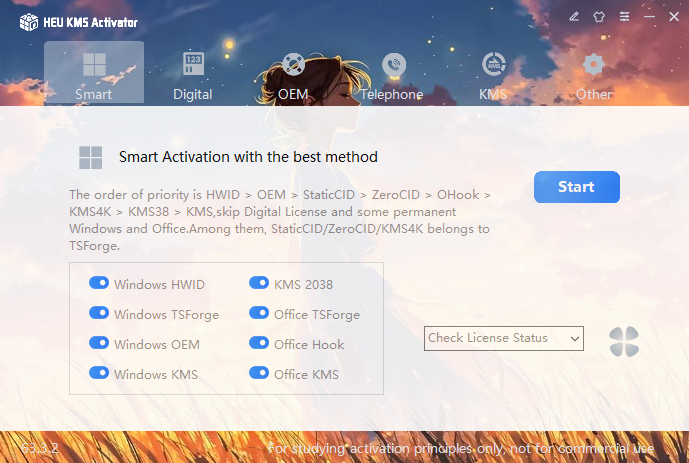The height and width of the screenshot is (463, 689).
Task: Switch to the Digital tab
Action: 193,76
